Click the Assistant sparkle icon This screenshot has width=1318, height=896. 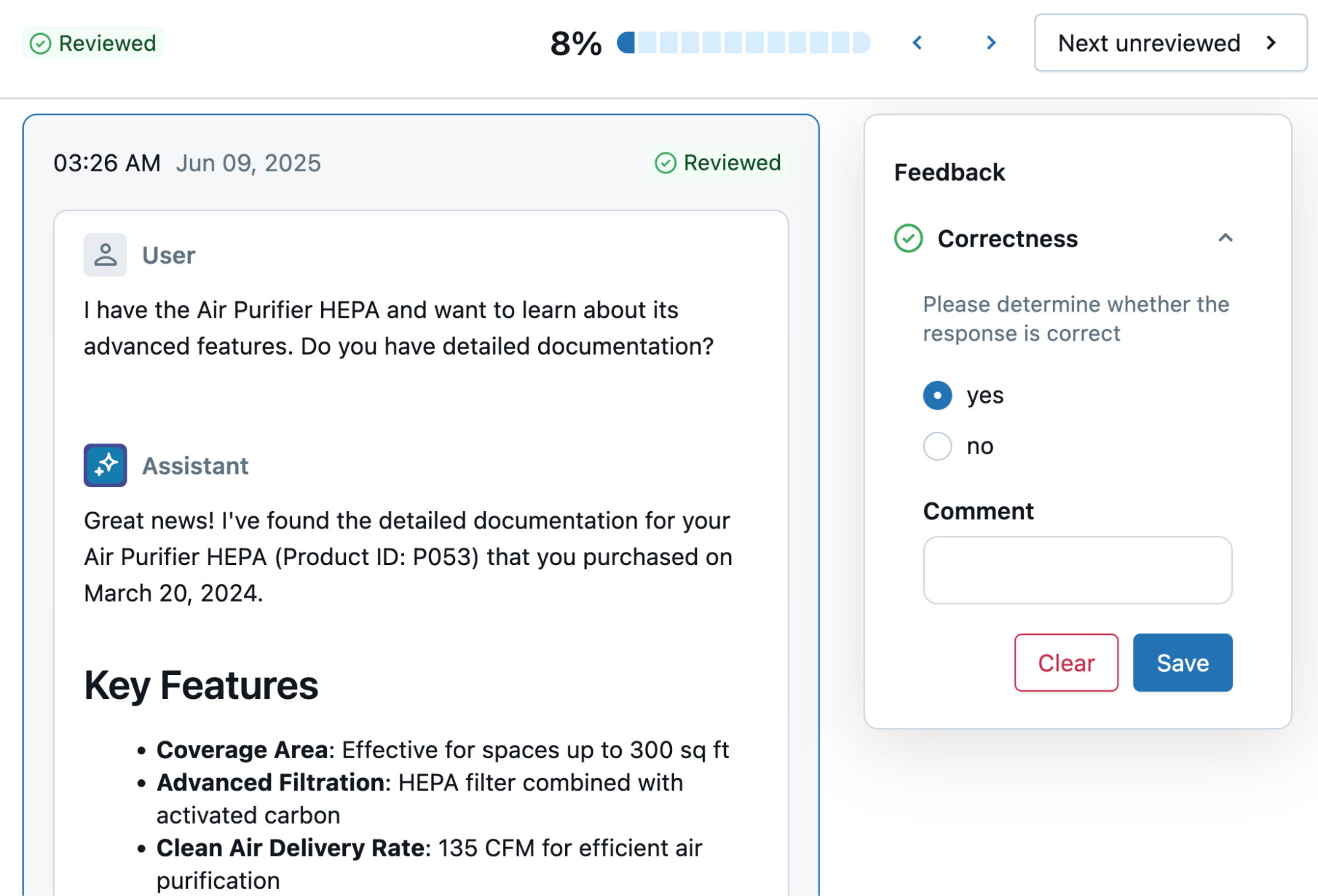click(x=105, y=465)
